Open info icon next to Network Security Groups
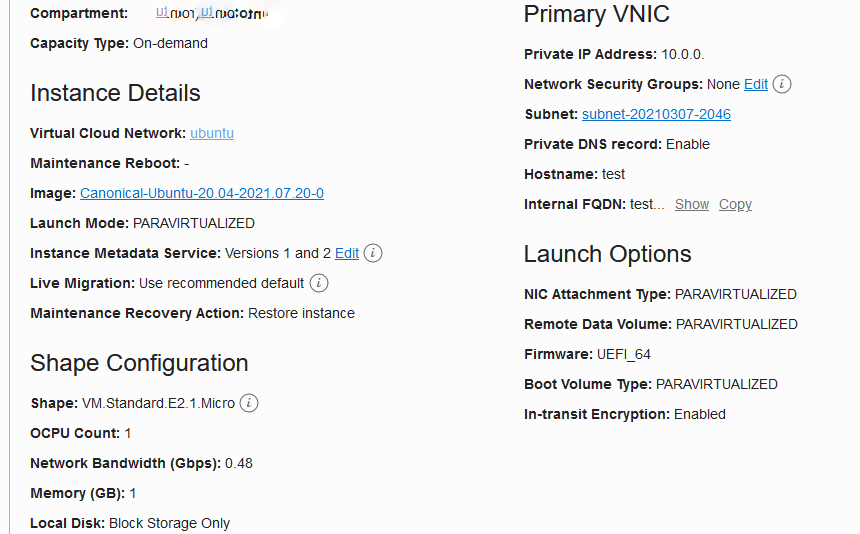This screenshot has height=534, width=860. pos(782,84)
